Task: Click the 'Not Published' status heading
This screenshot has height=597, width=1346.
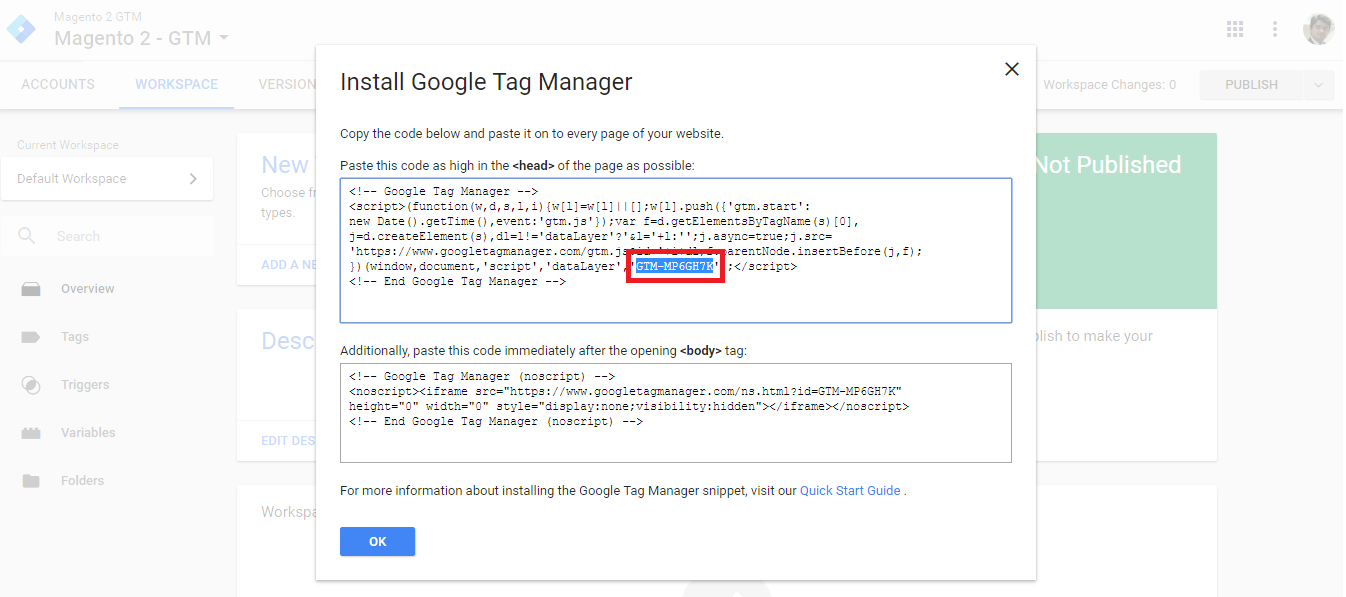Action: pos(1108,165)
